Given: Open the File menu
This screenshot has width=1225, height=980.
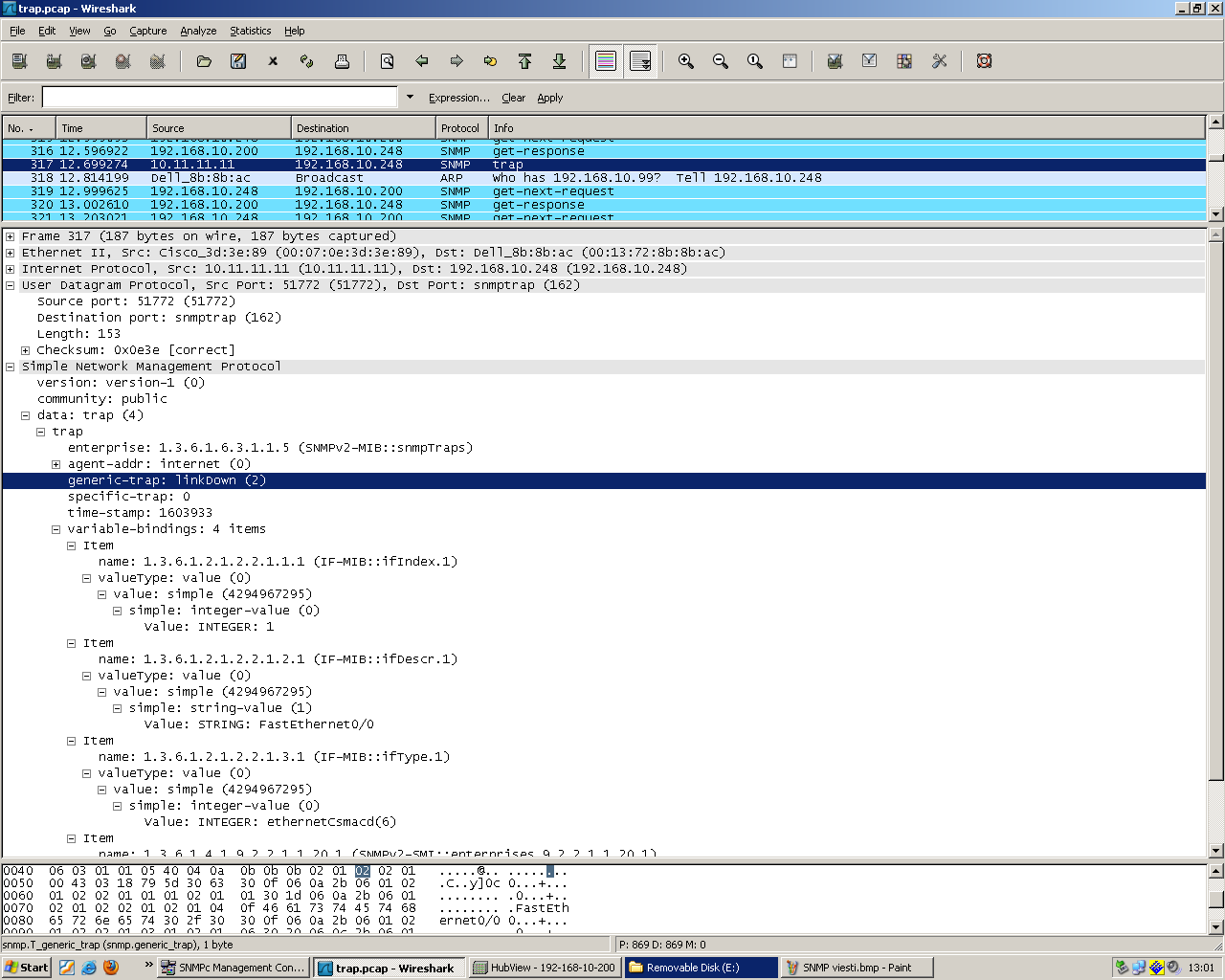Looking at the screenshot, I should tap(17, 31).
